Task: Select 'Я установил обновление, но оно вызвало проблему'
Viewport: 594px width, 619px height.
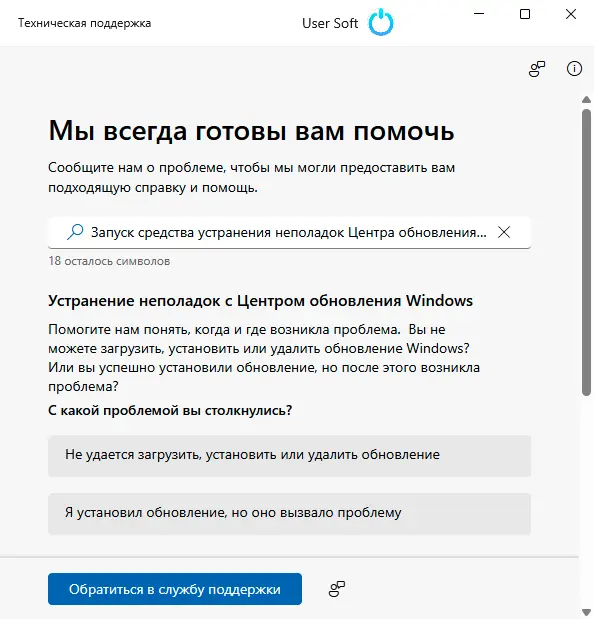Action: coord(289,514)
